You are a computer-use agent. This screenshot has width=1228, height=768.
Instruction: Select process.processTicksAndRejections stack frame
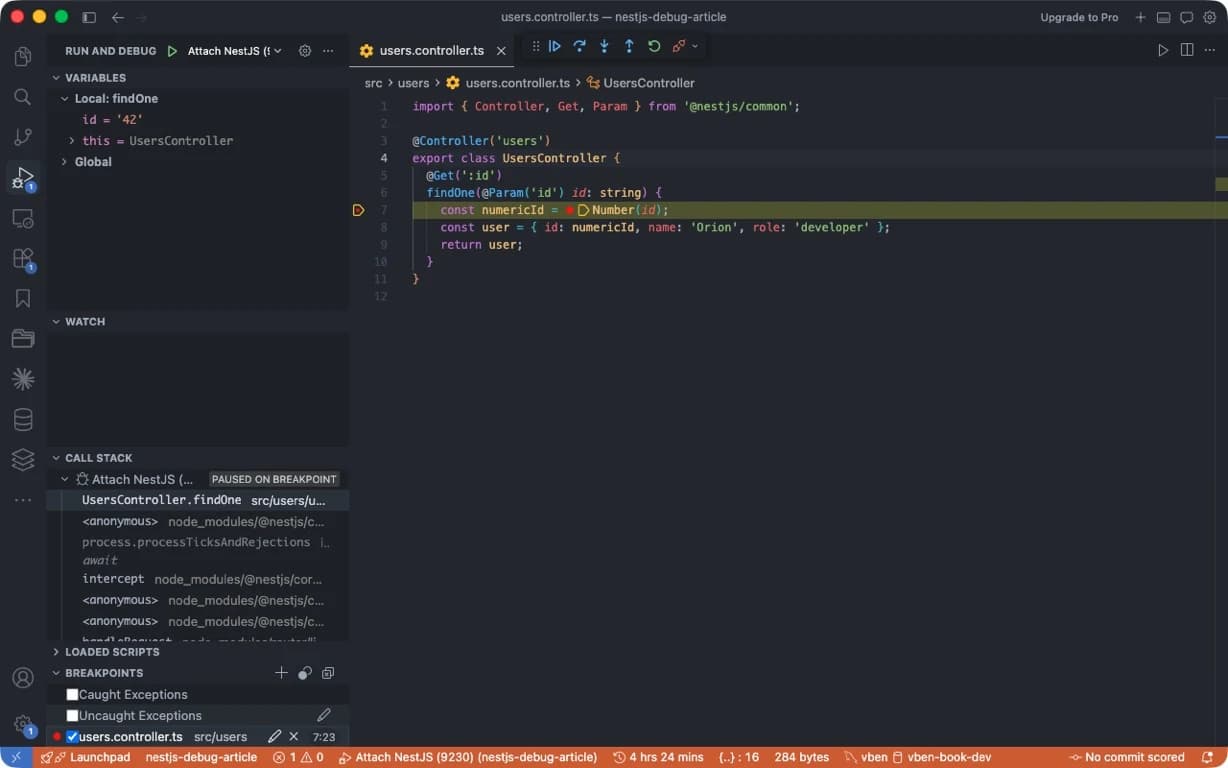tap(198, 542)
